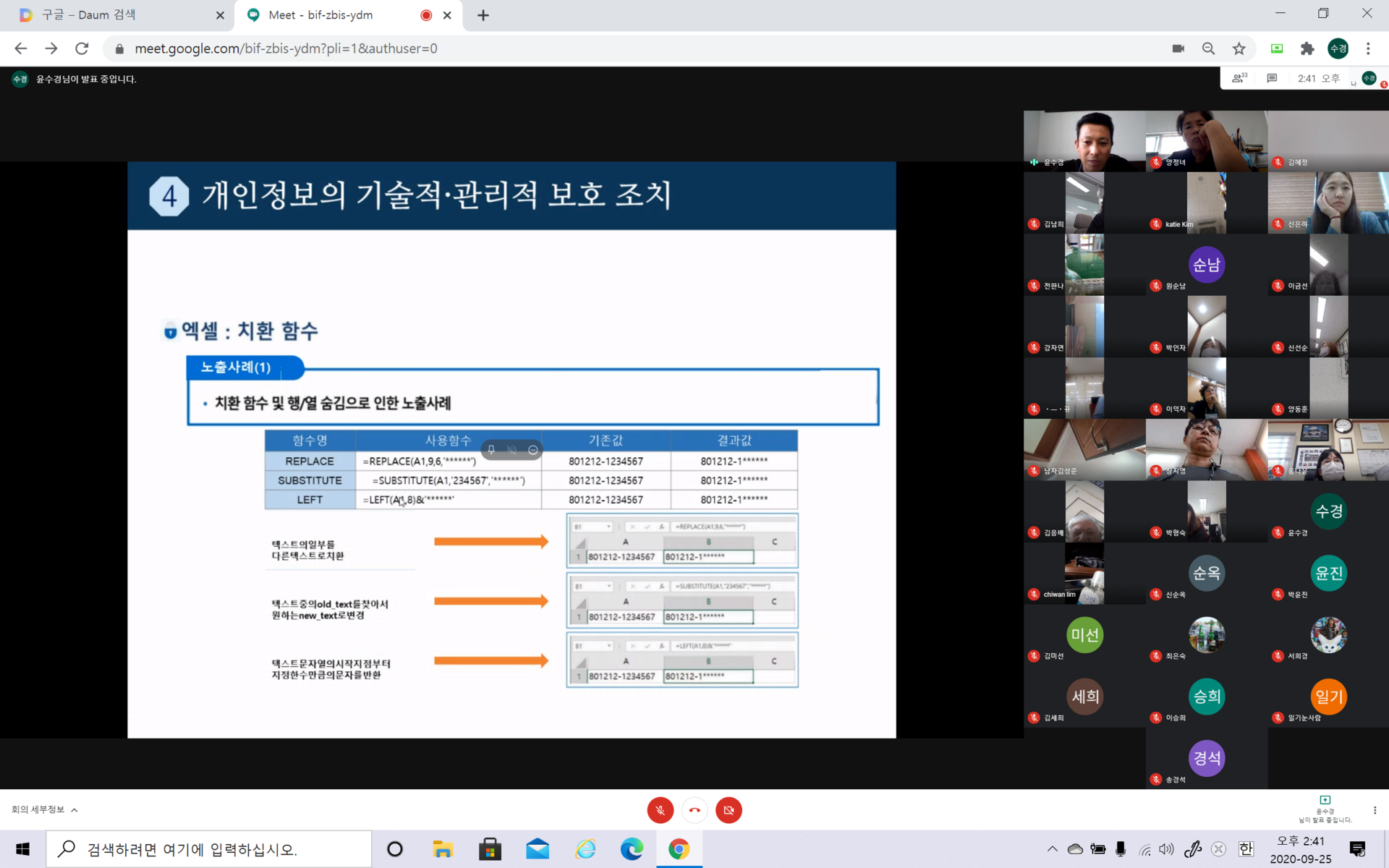This screenshot has width=1389, height=868.
Task: Select the 승희 teal avatar tile
Action: (1207, 697)
